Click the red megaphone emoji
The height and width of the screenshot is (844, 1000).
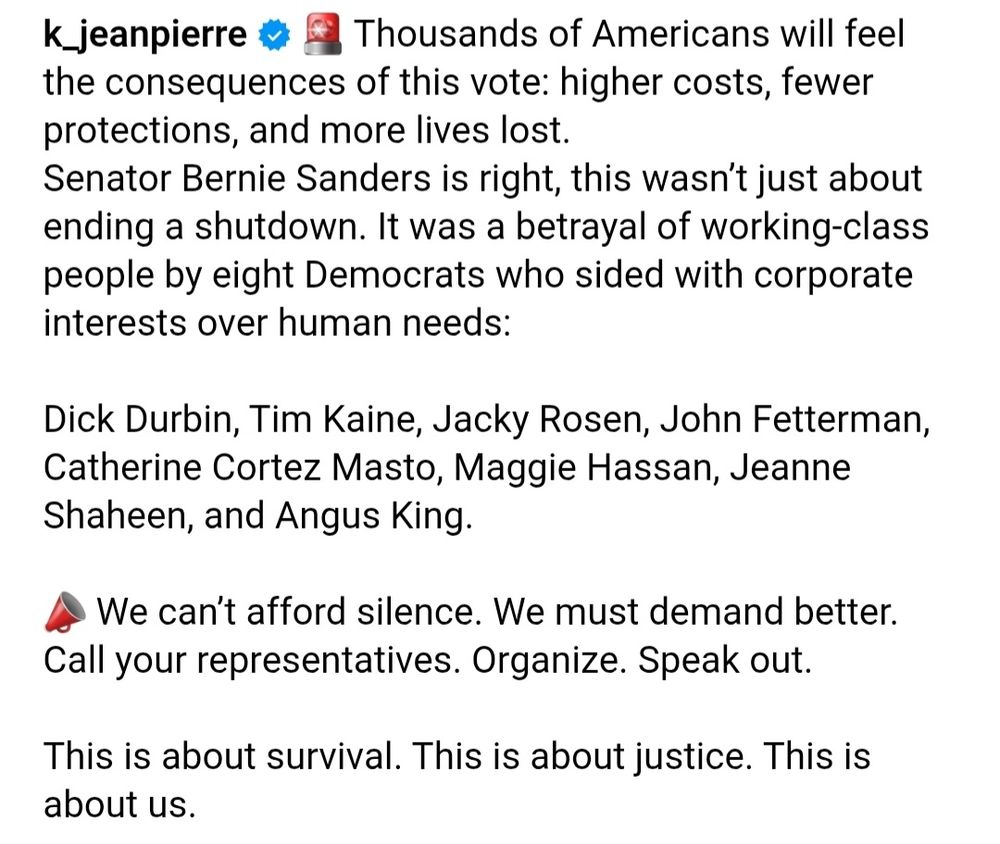pos(66,611)
